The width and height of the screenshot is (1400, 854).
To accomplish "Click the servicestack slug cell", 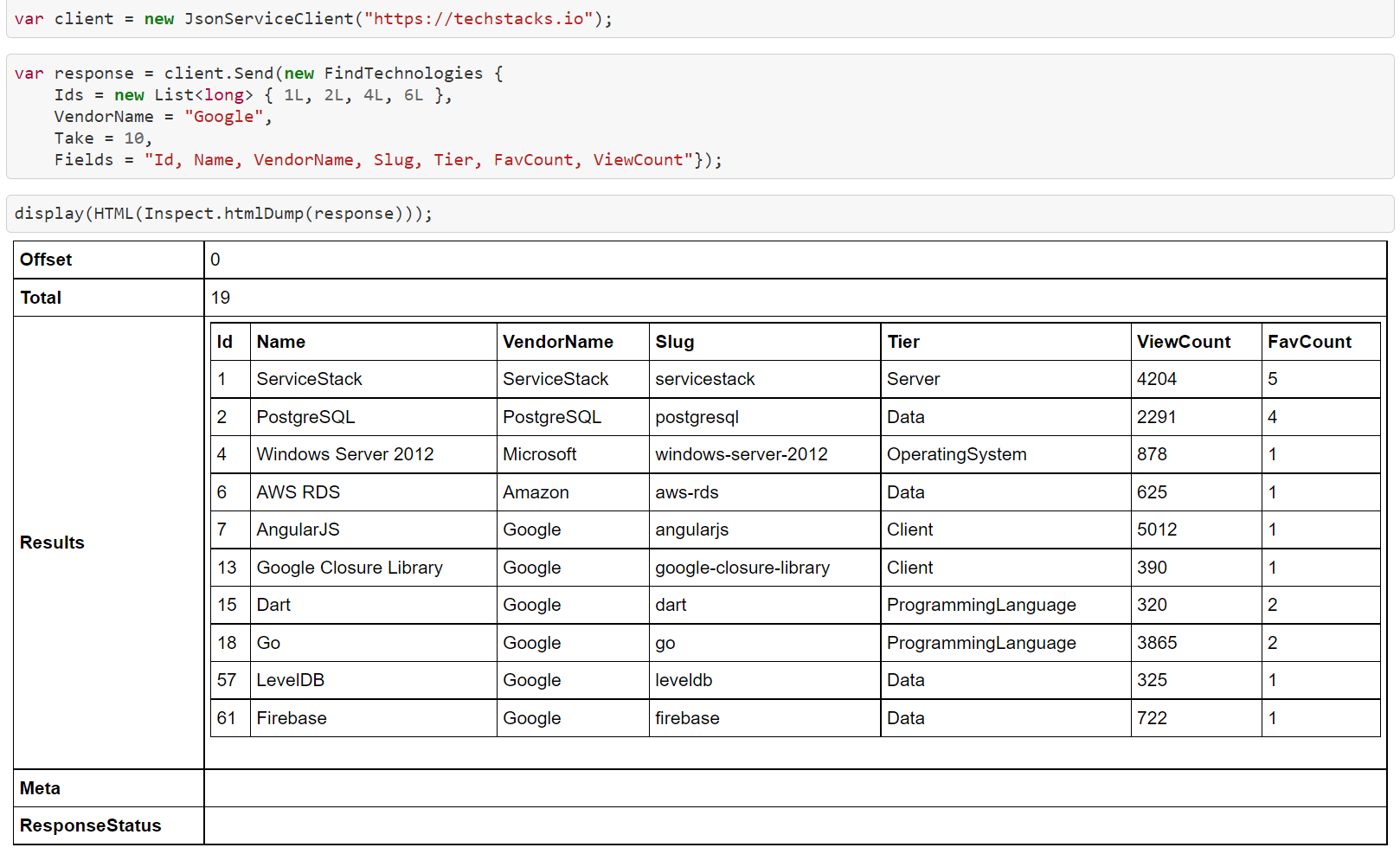I will 765,379.
